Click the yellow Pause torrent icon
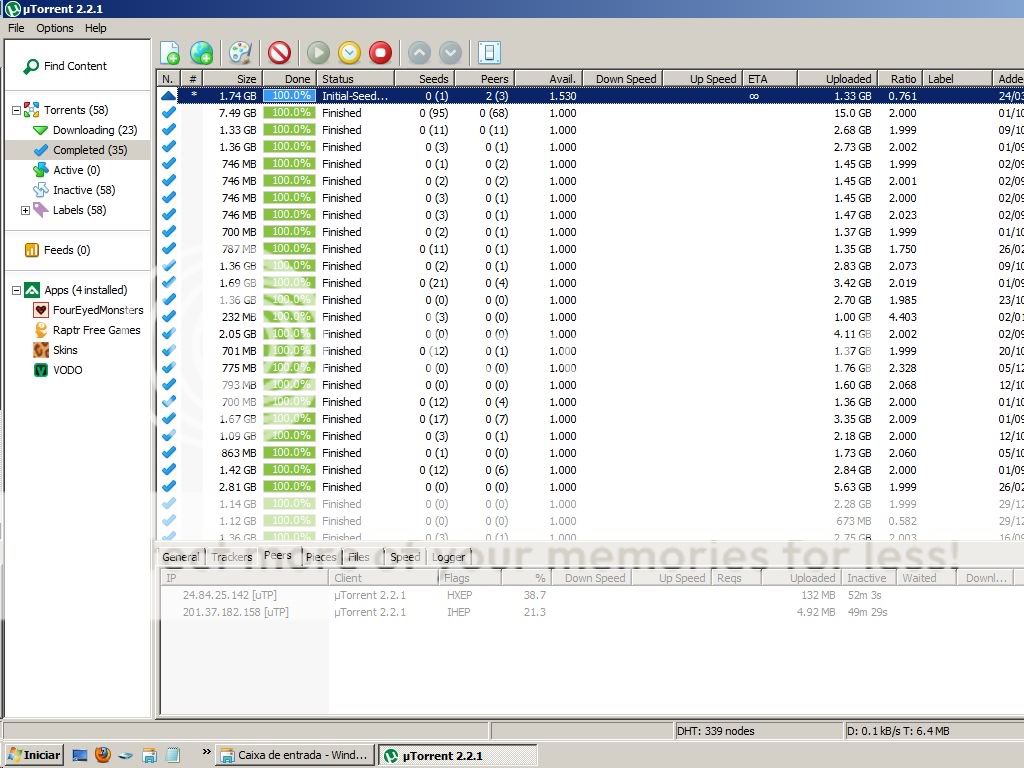Image resolution: width=1024 pixels, height=768 pixels. (x=349, y=53)
